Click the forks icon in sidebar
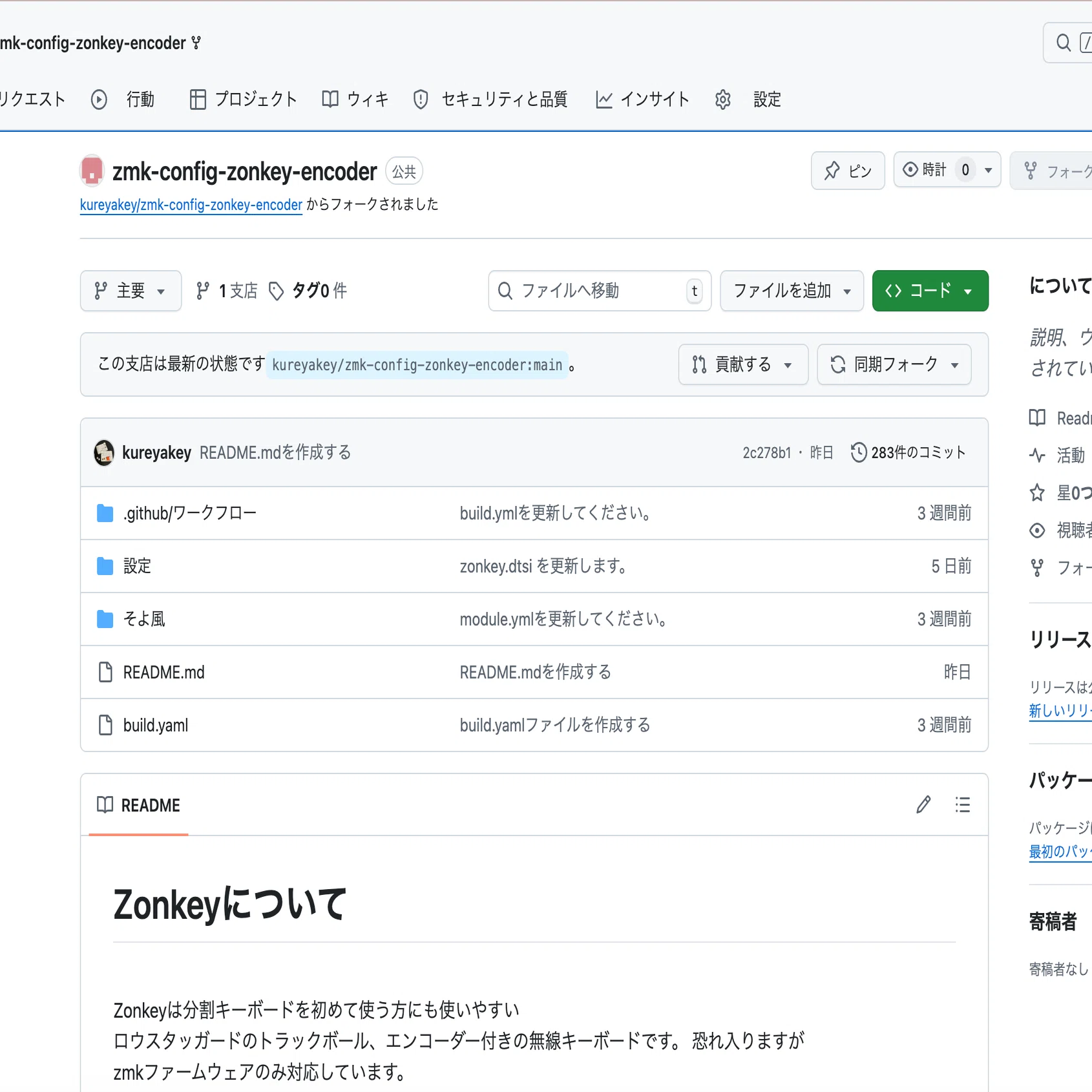 point(1037,568)
